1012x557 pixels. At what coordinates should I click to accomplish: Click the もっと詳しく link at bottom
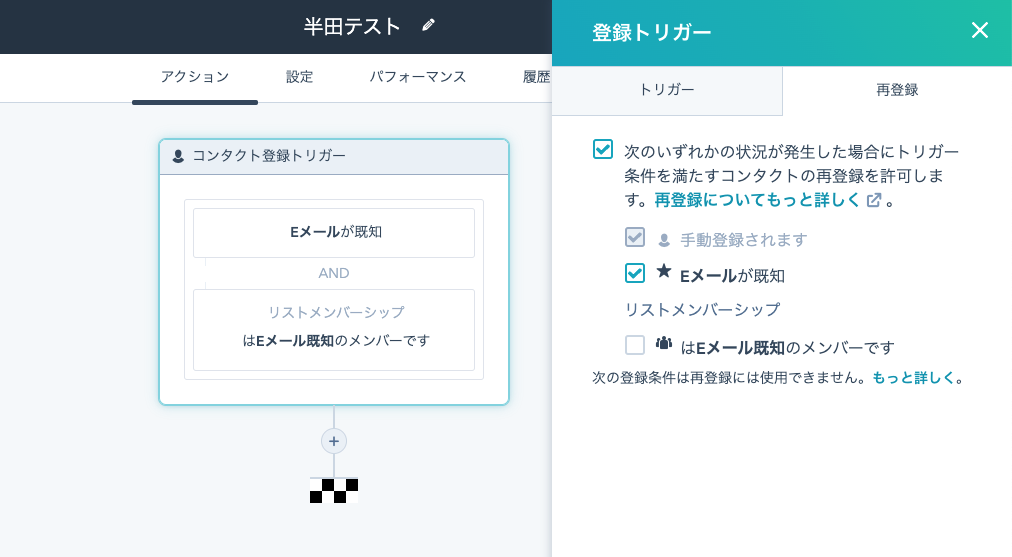coord(913,378)
